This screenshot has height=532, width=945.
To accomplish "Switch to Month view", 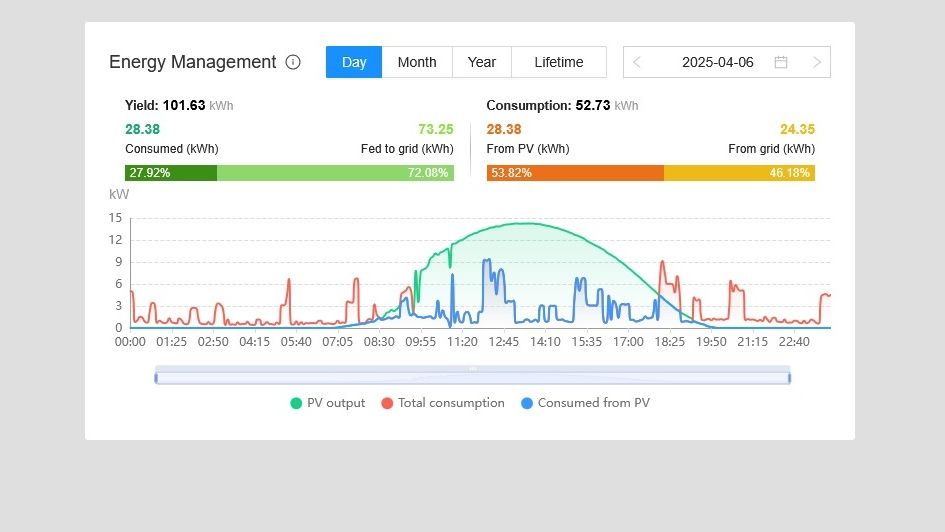I will pyautogui.click(x=417, y=62).
